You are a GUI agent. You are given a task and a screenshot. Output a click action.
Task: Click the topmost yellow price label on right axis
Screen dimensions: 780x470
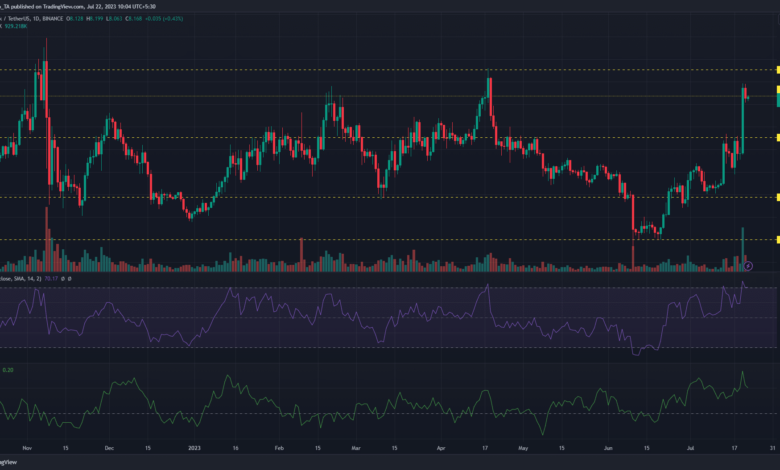[776, 70]
